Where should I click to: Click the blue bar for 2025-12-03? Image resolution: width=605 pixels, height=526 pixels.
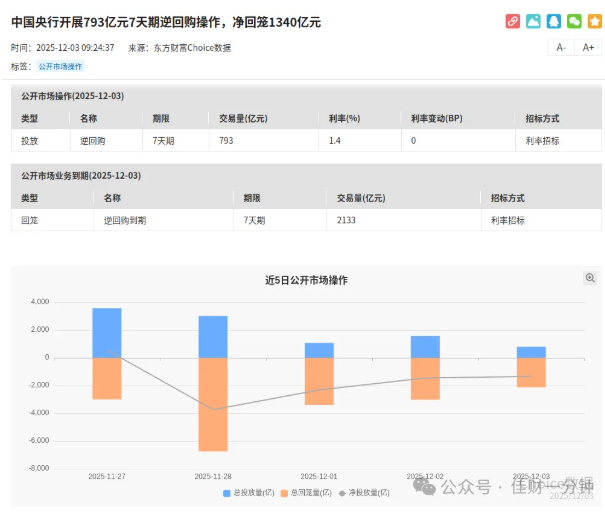531,352
